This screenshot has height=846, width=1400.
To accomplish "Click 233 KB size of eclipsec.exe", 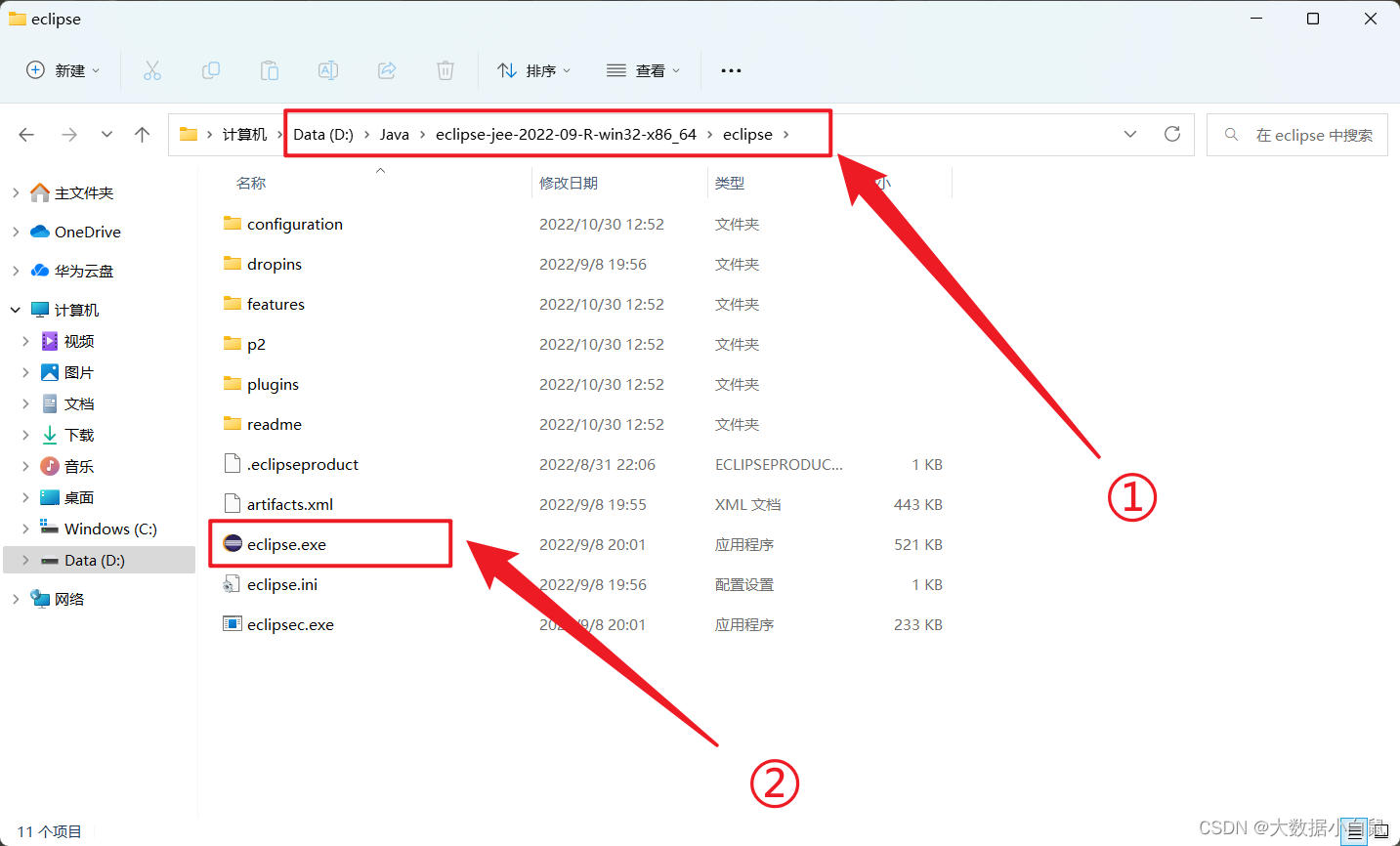I will coord(918,624).
